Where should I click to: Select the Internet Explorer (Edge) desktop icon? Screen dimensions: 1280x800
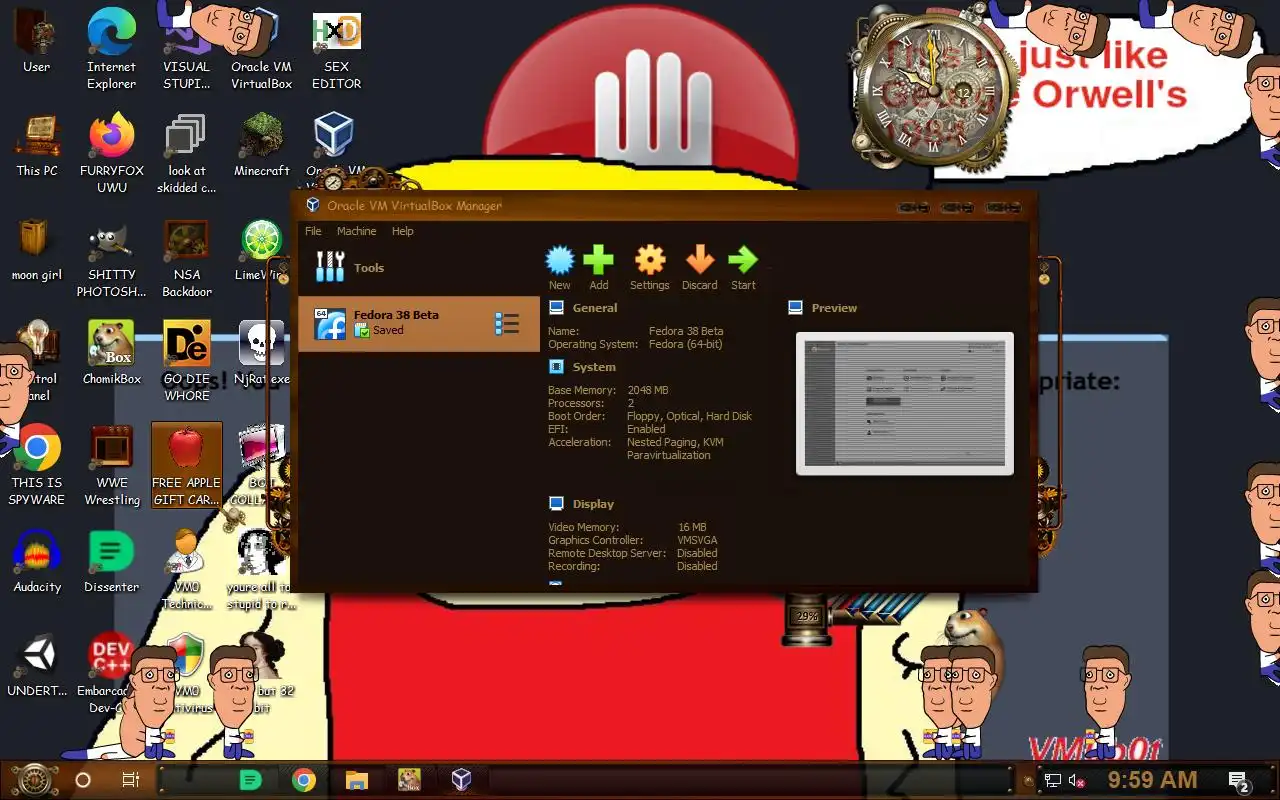pyautogui.click(x=111, y=50)
